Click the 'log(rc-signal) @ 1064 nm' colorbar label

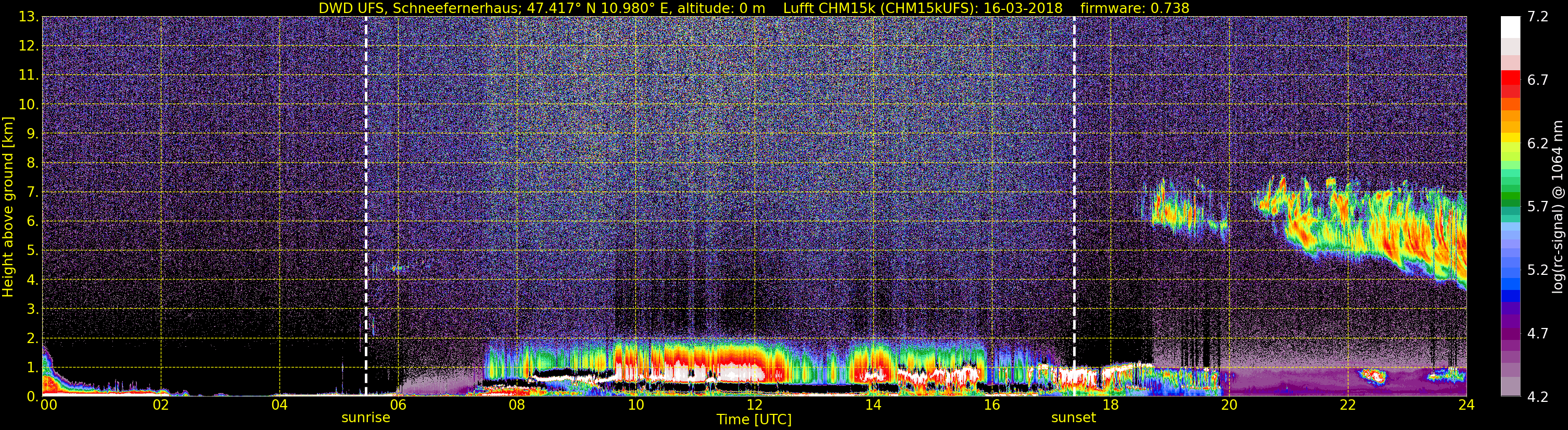pyautogui.click(x=1559, y=207)
